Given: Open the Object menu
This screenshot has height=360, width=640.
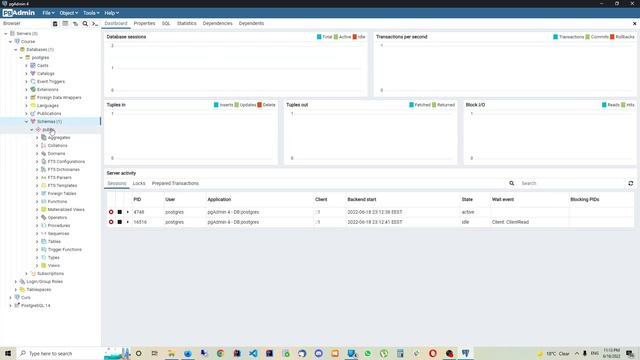Looking at the screenshot, I should [68, 13].
